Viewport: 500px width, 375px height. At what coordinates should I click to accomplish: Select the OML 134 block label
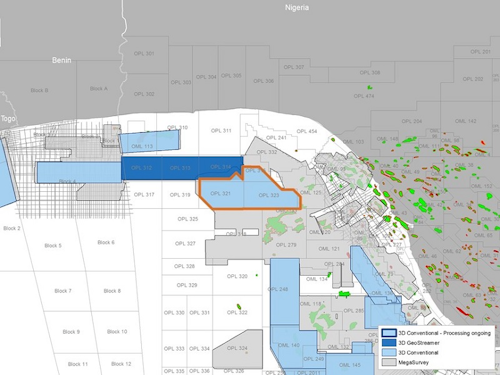(317, 279)
